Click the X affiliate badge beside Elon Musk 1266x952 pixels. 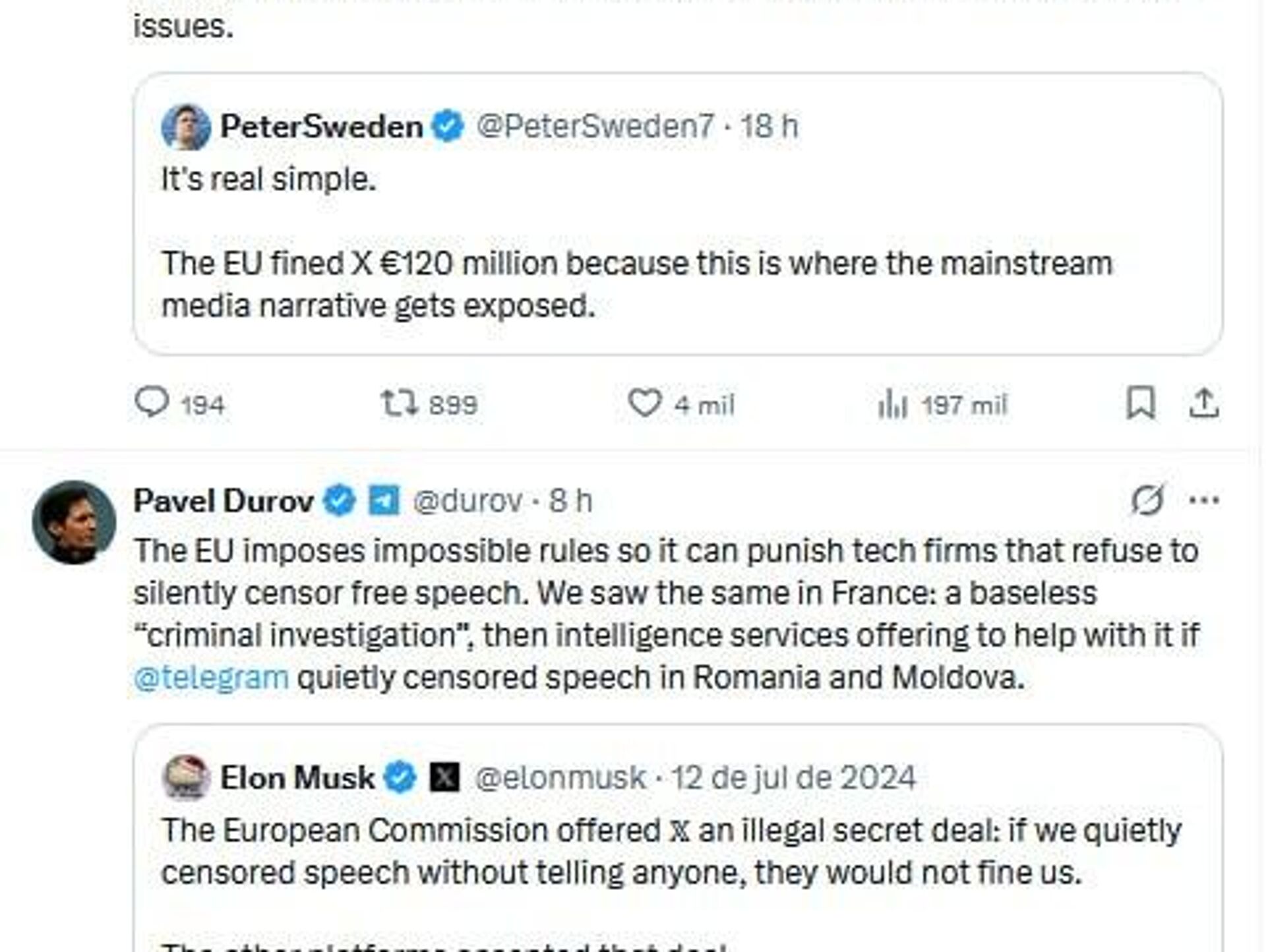pyautogui.click(x=444, y=777)
